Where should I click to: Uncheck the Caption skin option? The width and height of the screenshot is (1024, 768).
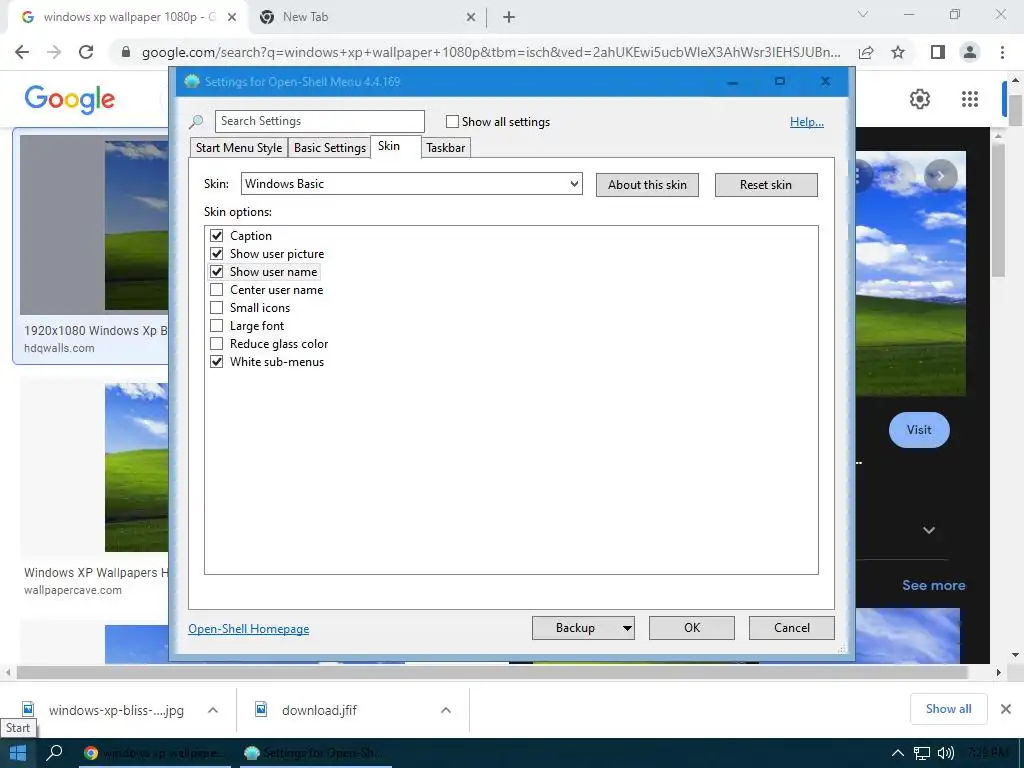[216, 235]
